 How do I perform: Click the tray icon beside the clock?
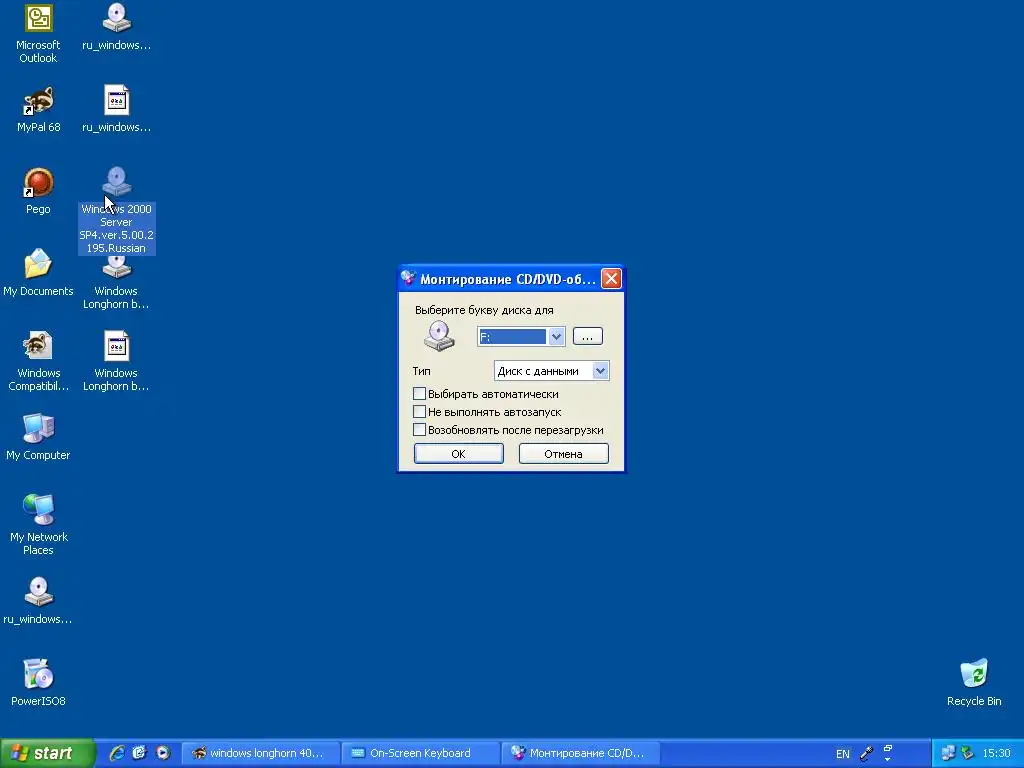(x=968, y=754)
